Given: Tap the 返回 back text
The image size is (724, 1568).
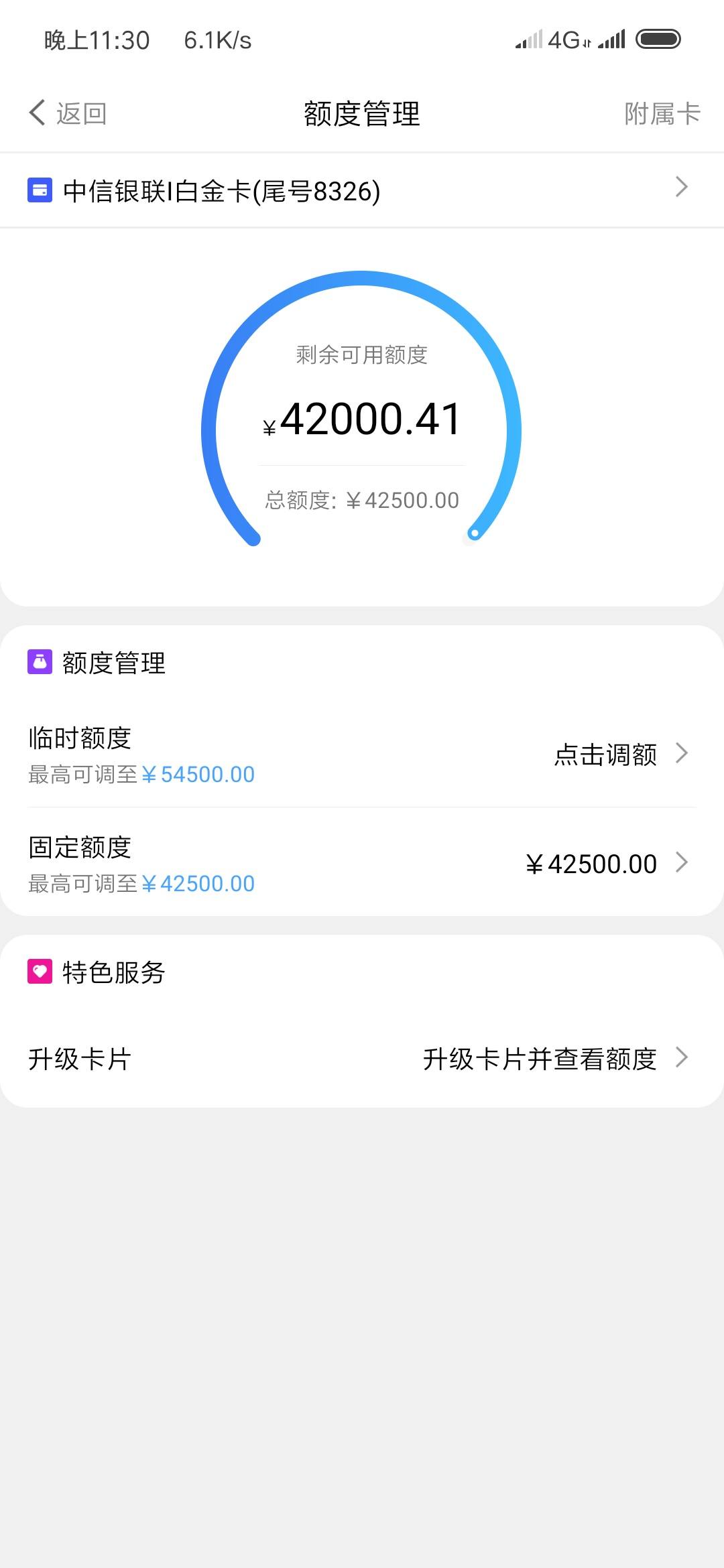Looking at the screenshot, I should 81,113.
